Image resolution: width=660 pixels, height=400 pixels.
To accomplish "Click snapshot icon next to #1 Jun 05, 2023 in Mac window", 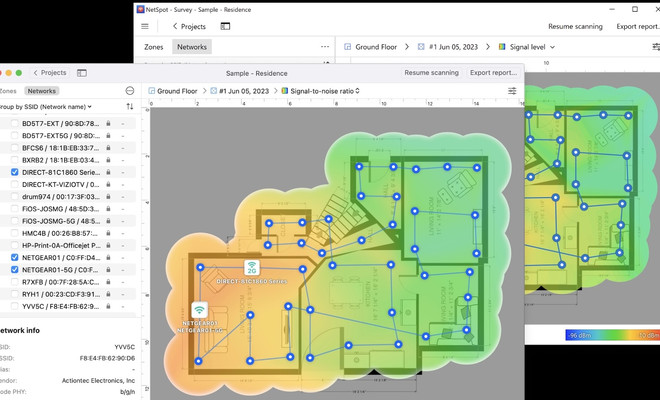I will click(213, 91).
